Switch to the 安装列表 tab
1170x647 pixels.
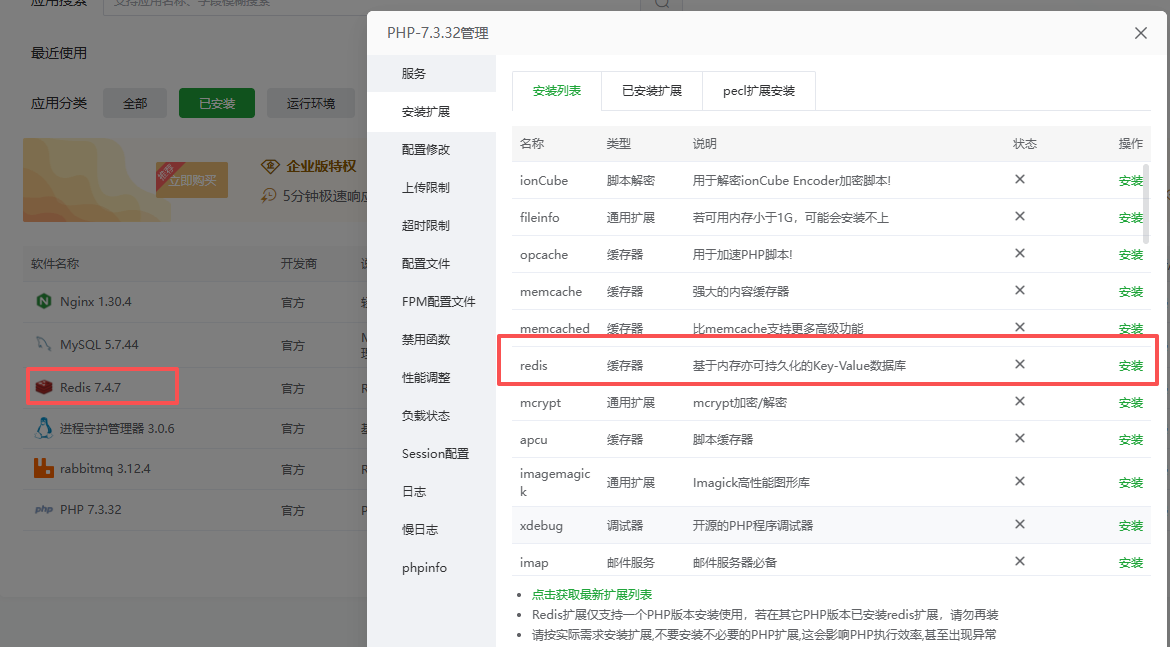[x=557, y=91]
